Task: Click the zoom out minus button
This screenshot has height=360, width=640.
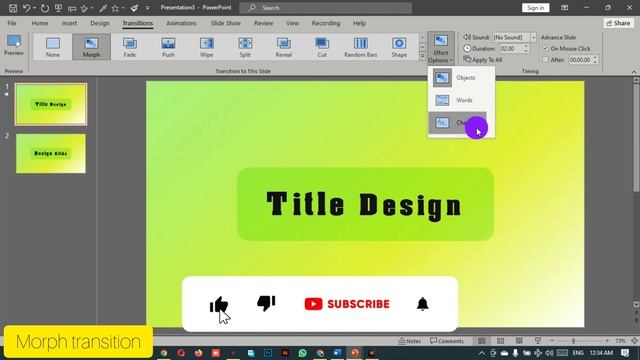Action: [x=552, y=341]
